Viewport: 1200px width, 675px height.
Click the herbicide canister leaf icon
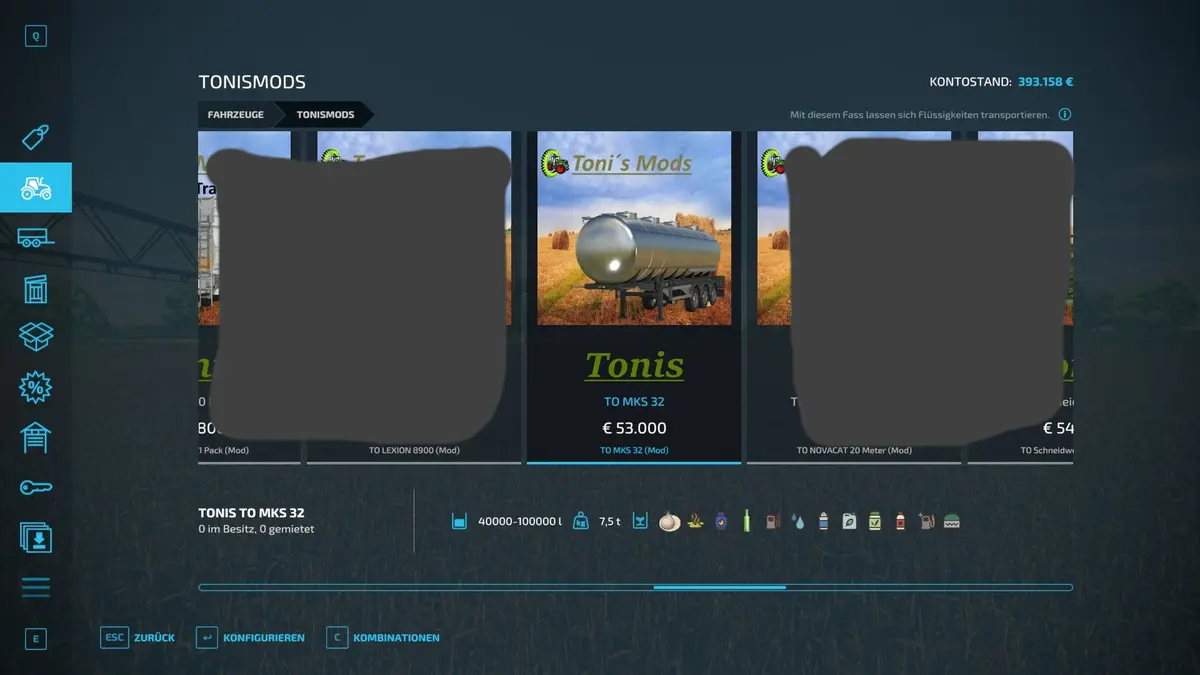click(x=849, y=521)
